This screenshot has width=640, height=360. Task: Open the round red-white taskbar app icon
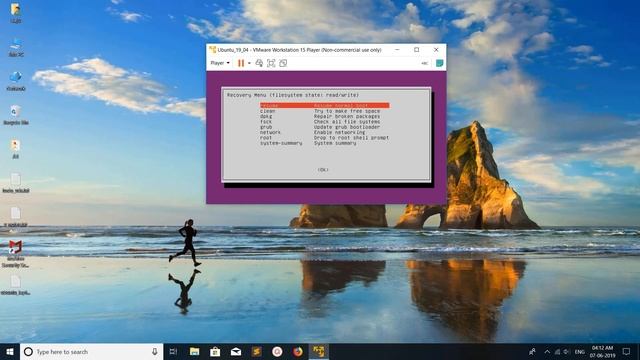(x=277, y=351)
